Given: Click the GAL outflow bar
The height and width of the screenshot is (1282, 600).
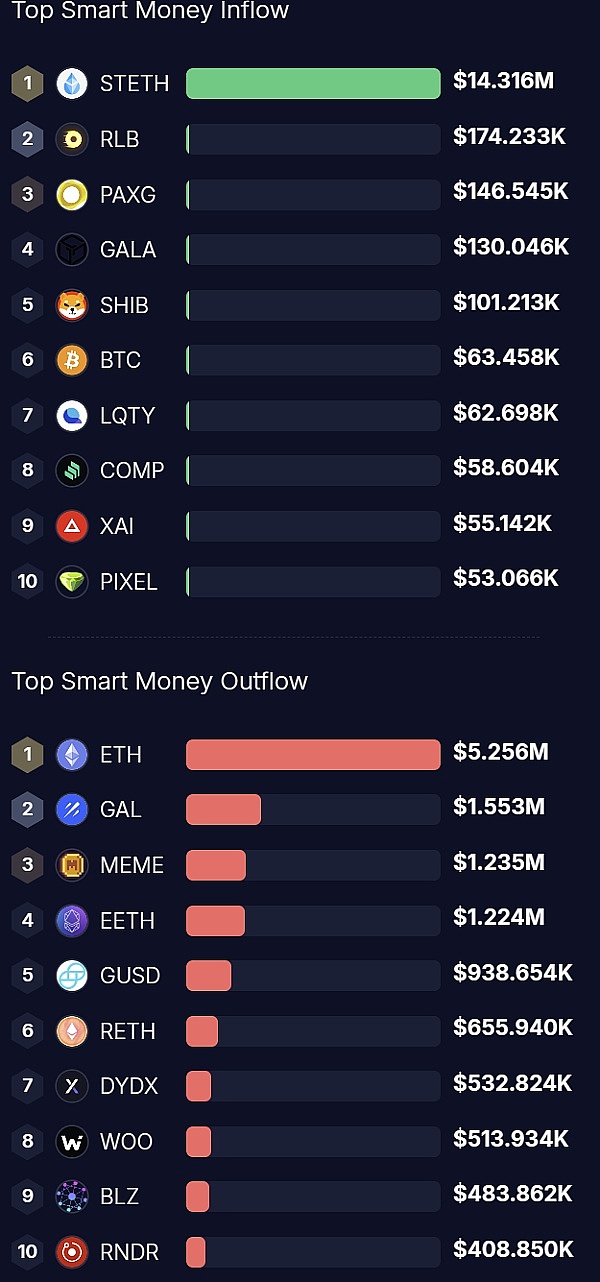Looking at the screenshot, I should [x=224, y=810].
